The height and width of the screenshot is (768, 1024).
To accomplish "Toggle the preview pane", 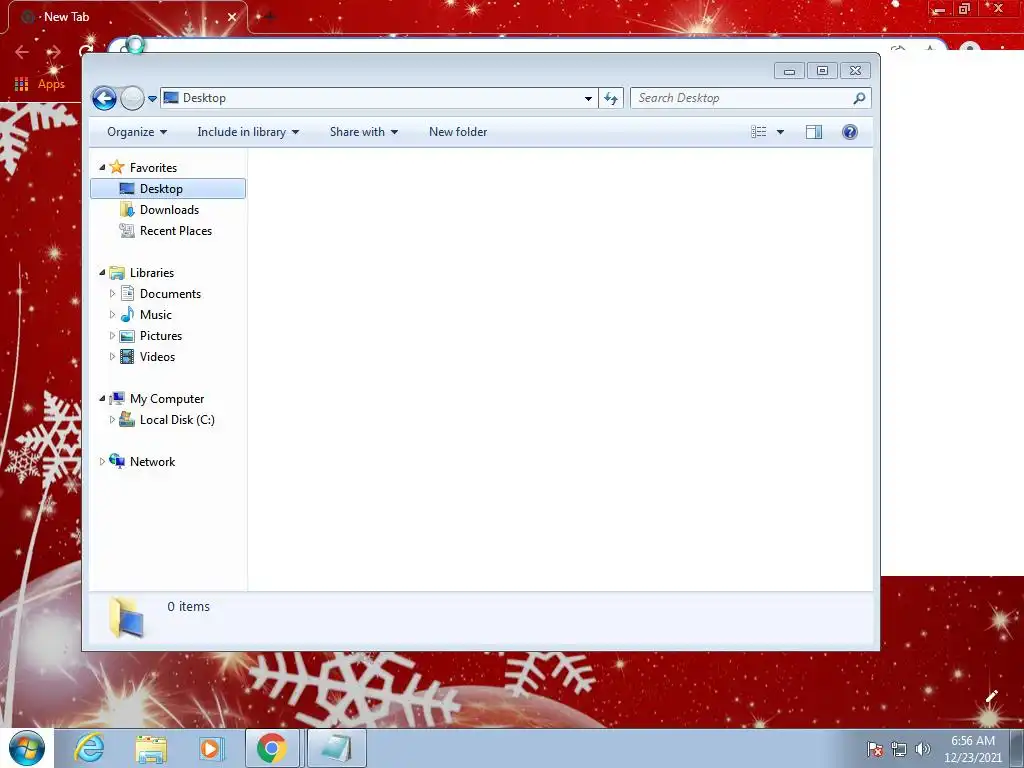I will (x=814, y=132).
